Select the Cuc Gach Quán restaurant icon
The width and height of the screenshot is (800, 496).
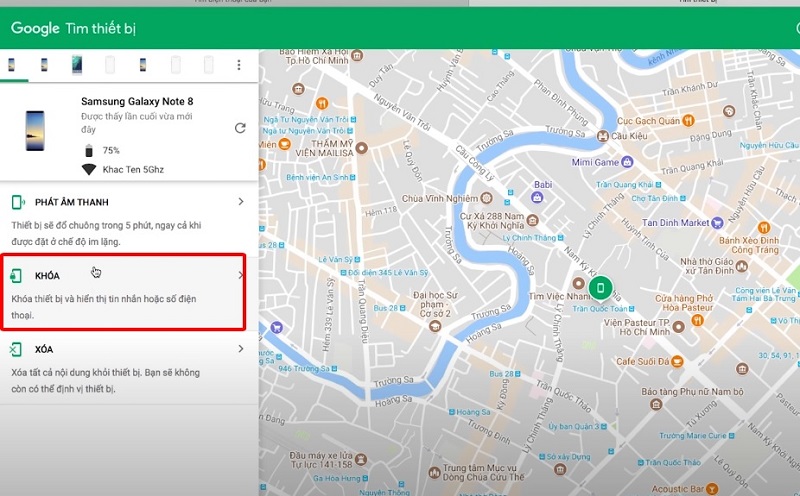(688, 120)
